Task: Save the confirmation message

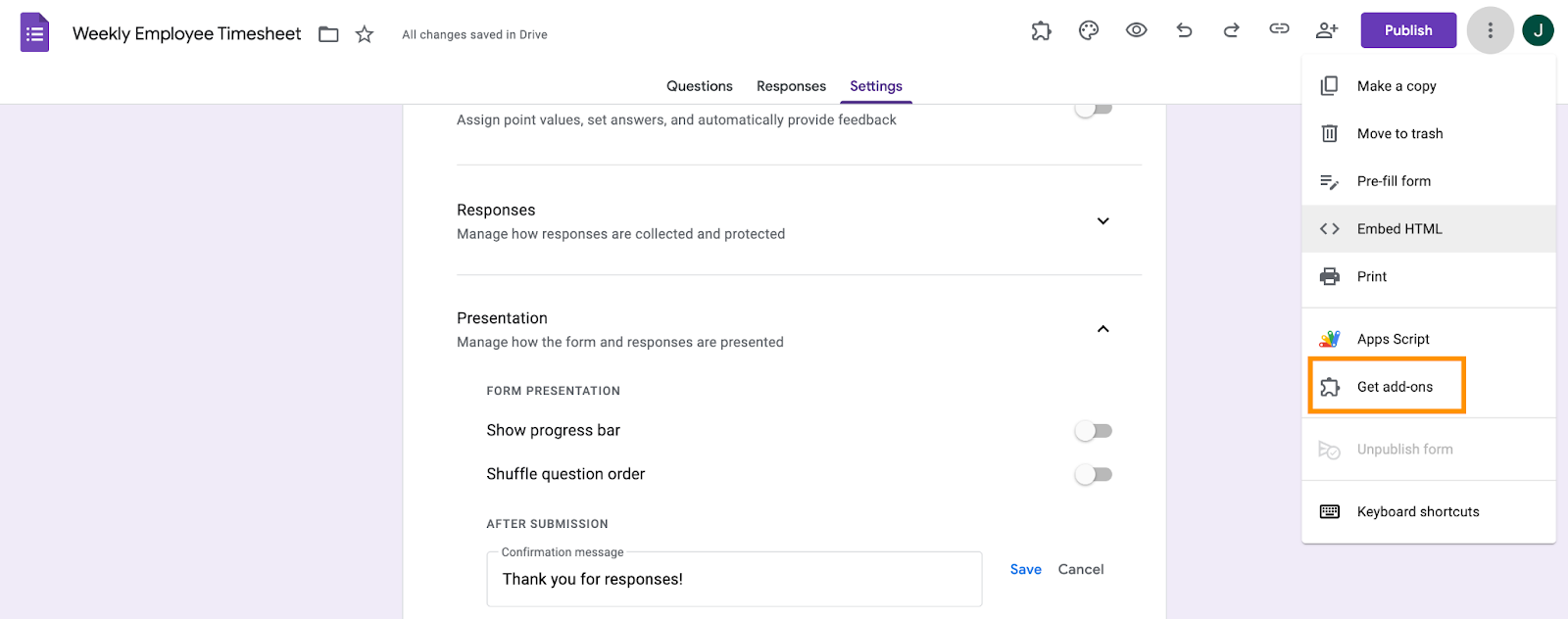Action: [x=1025, y=569]
